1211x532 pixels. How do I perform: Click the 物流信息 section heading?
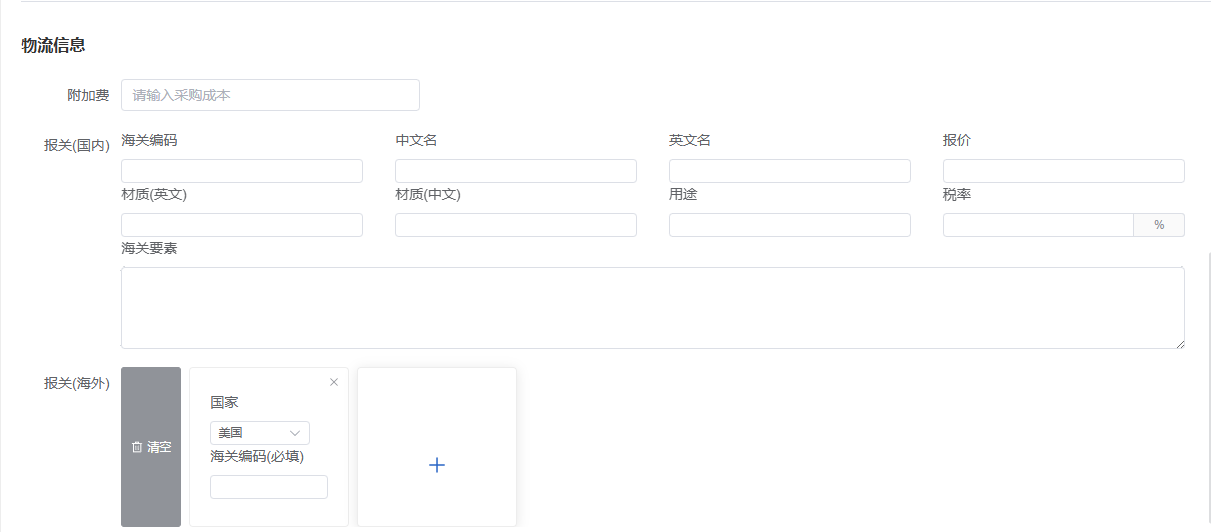click(53, 45)
